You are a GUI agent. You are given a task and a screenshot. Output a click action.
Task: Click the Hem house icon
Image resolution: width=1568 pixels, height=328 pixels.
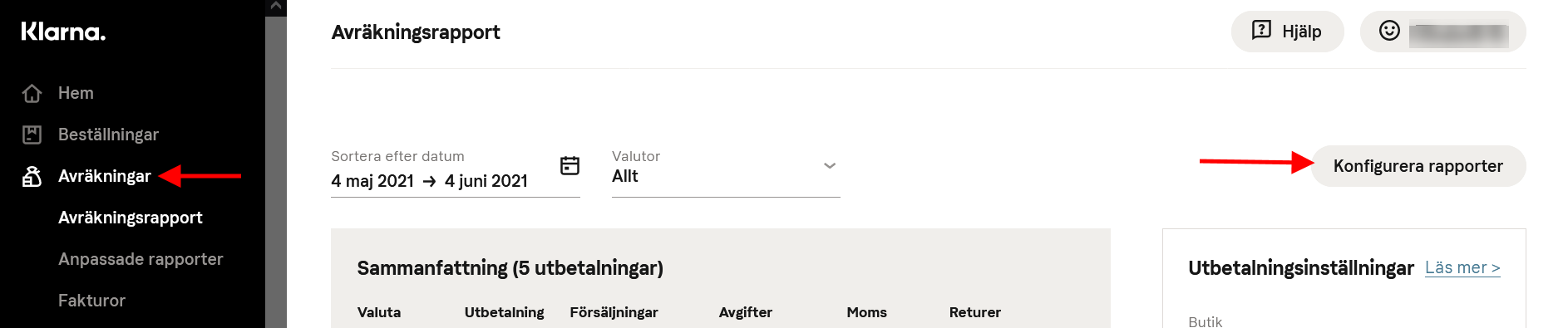[x=32, y=93]
